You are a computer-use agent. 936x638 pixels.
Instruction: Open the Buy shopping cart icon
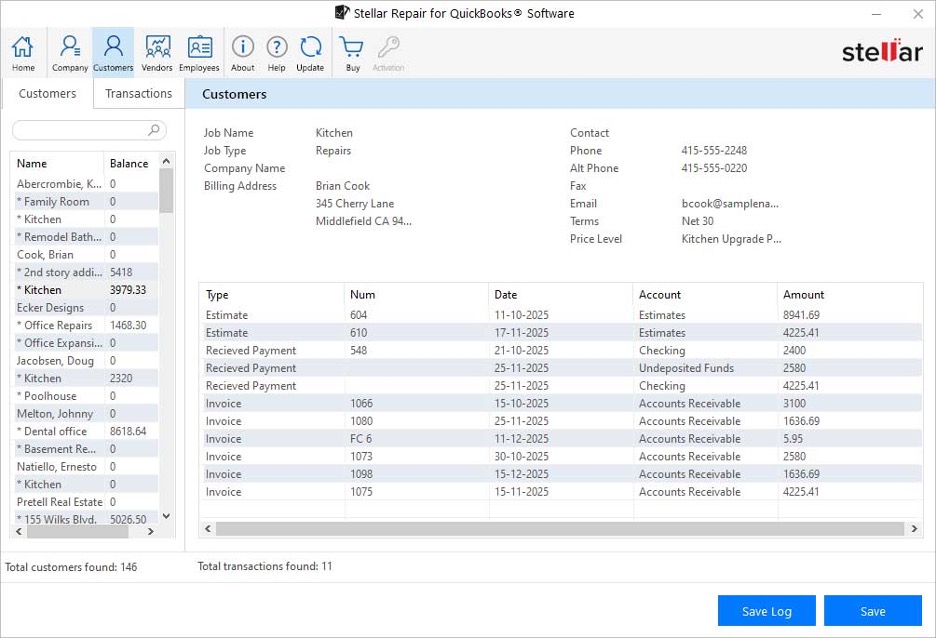pyautogui.click(x=352, y=53)
